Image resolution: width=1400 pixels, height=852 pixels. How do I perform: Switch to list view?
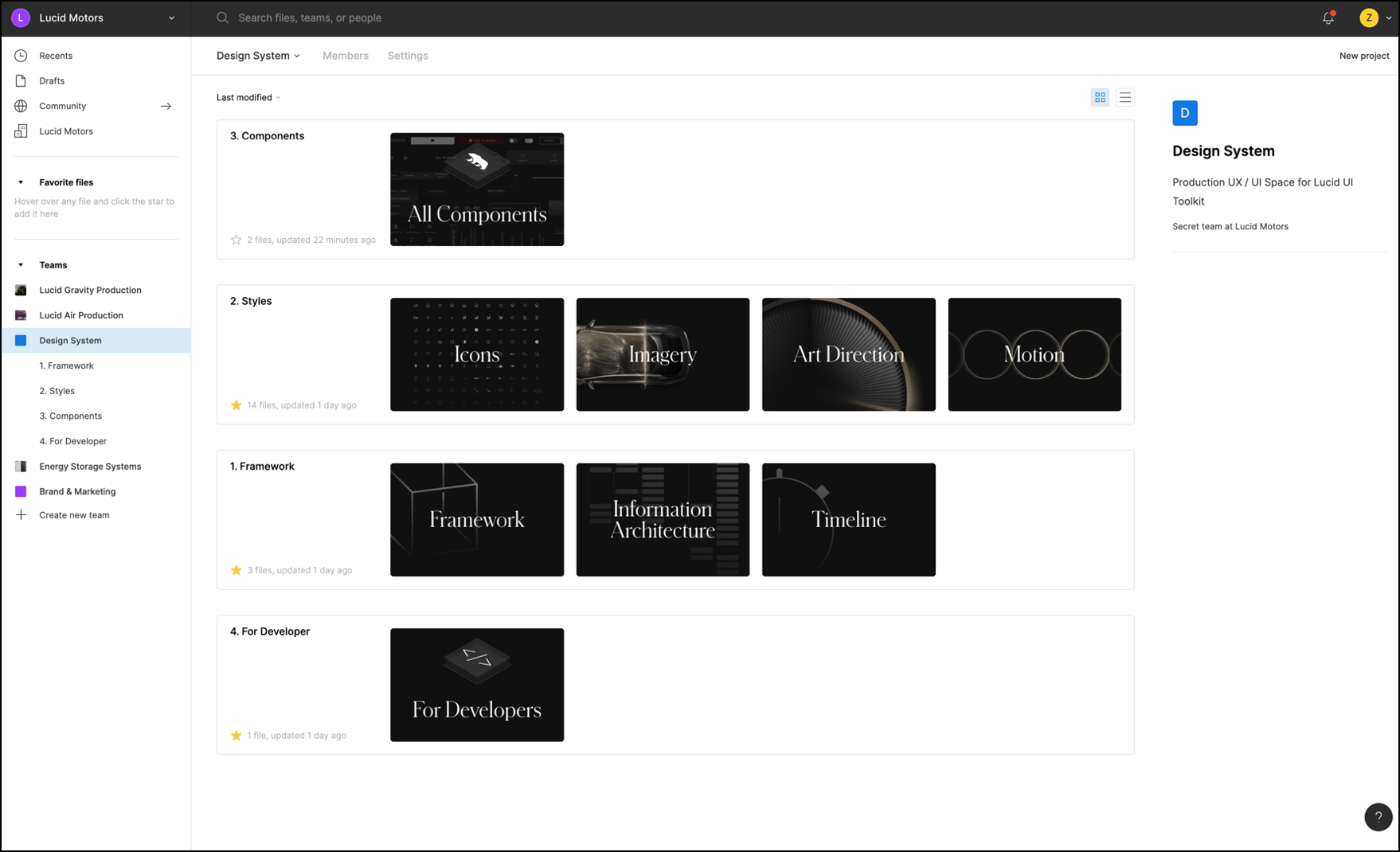tap(1125, 97)
